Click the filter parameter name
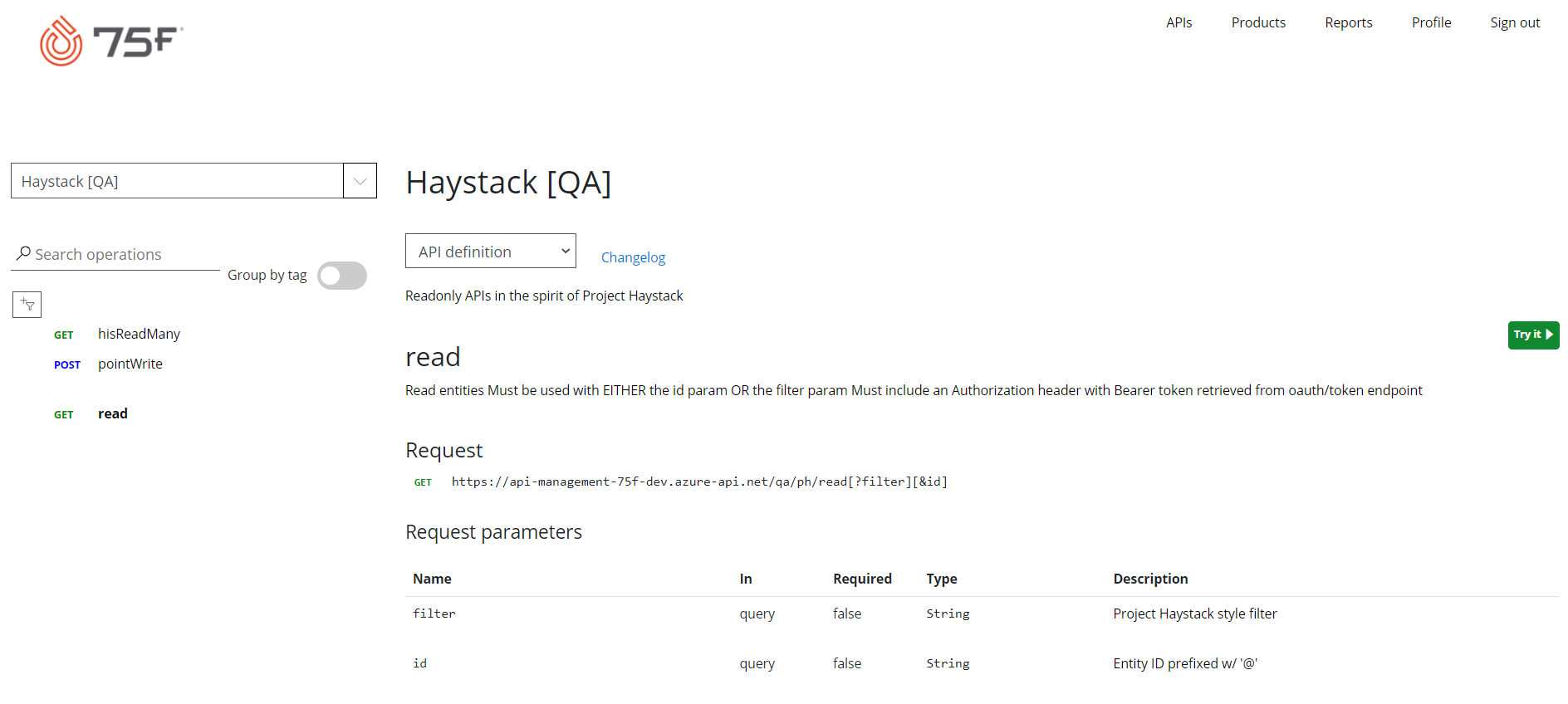 tap(434, 614)
